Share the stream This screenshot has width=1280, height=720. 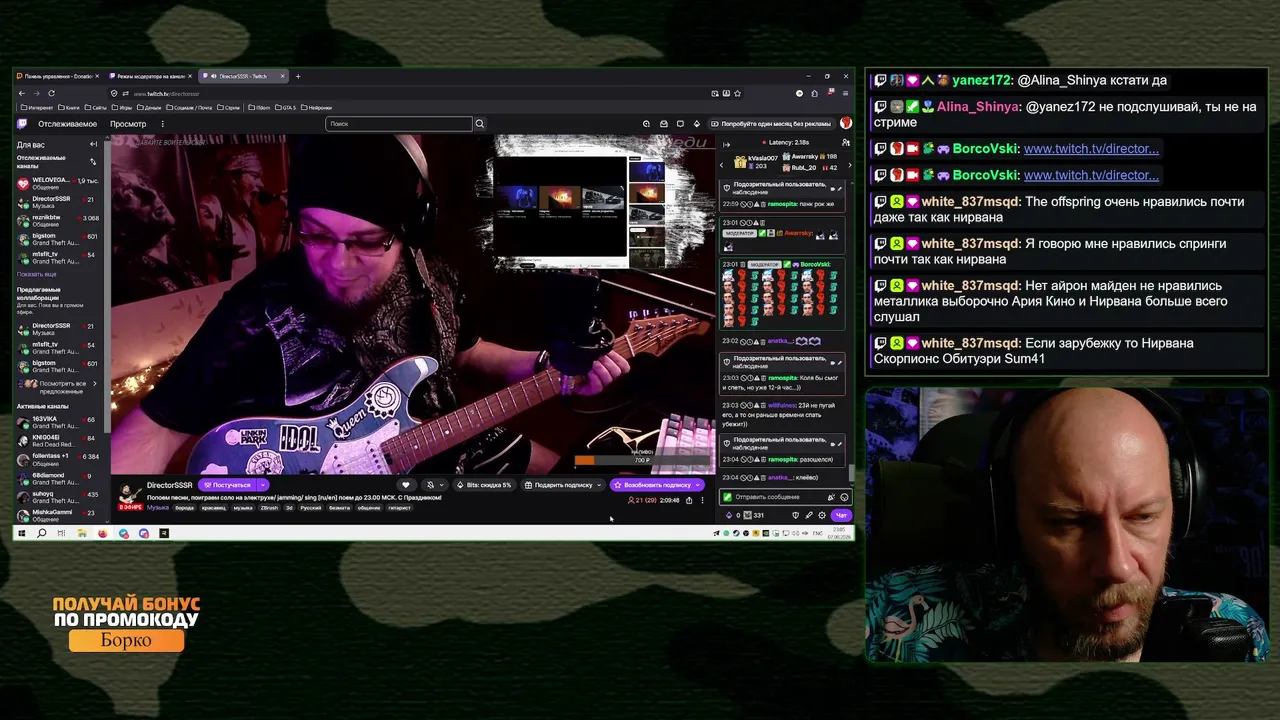coord(689,500)
